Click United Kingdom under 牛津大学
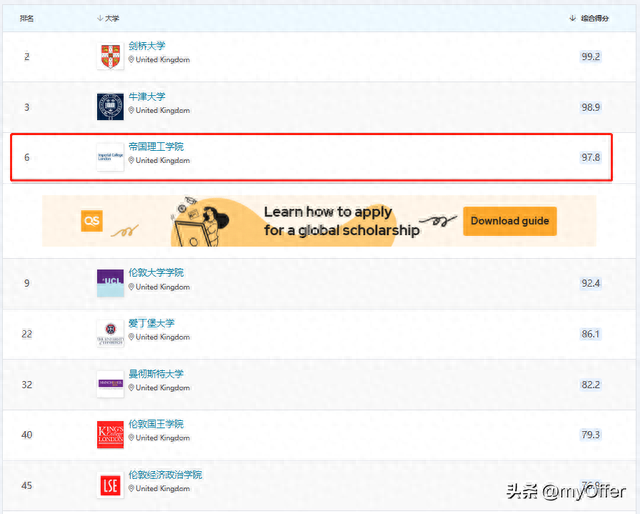 [x=163, y=110]
